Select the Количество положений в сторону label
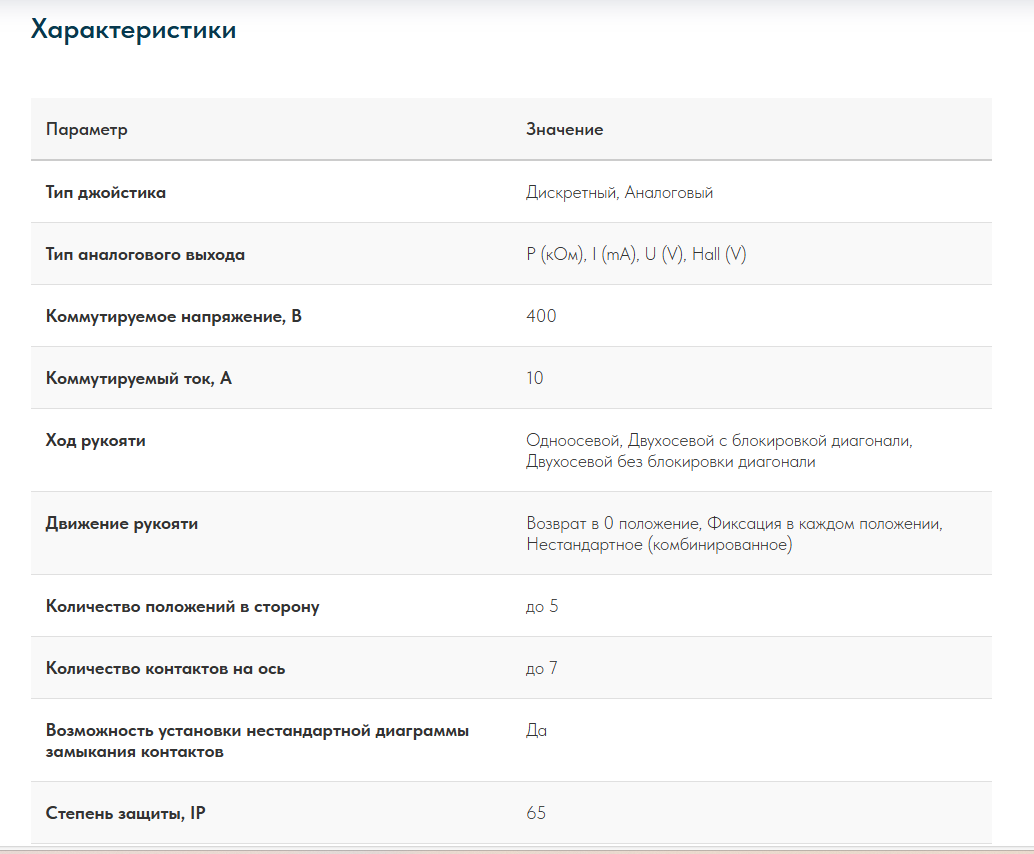The image size is (1034, 854). (182, 606)
